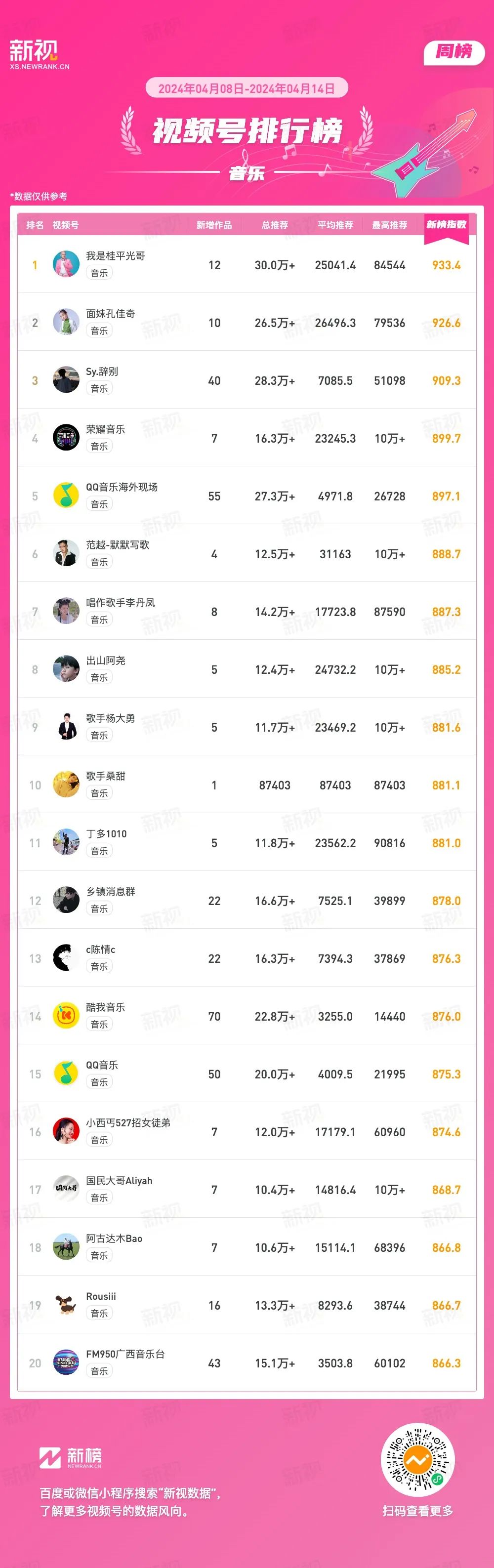Click the Rousiii dog avatar

tap(66, 1305)
